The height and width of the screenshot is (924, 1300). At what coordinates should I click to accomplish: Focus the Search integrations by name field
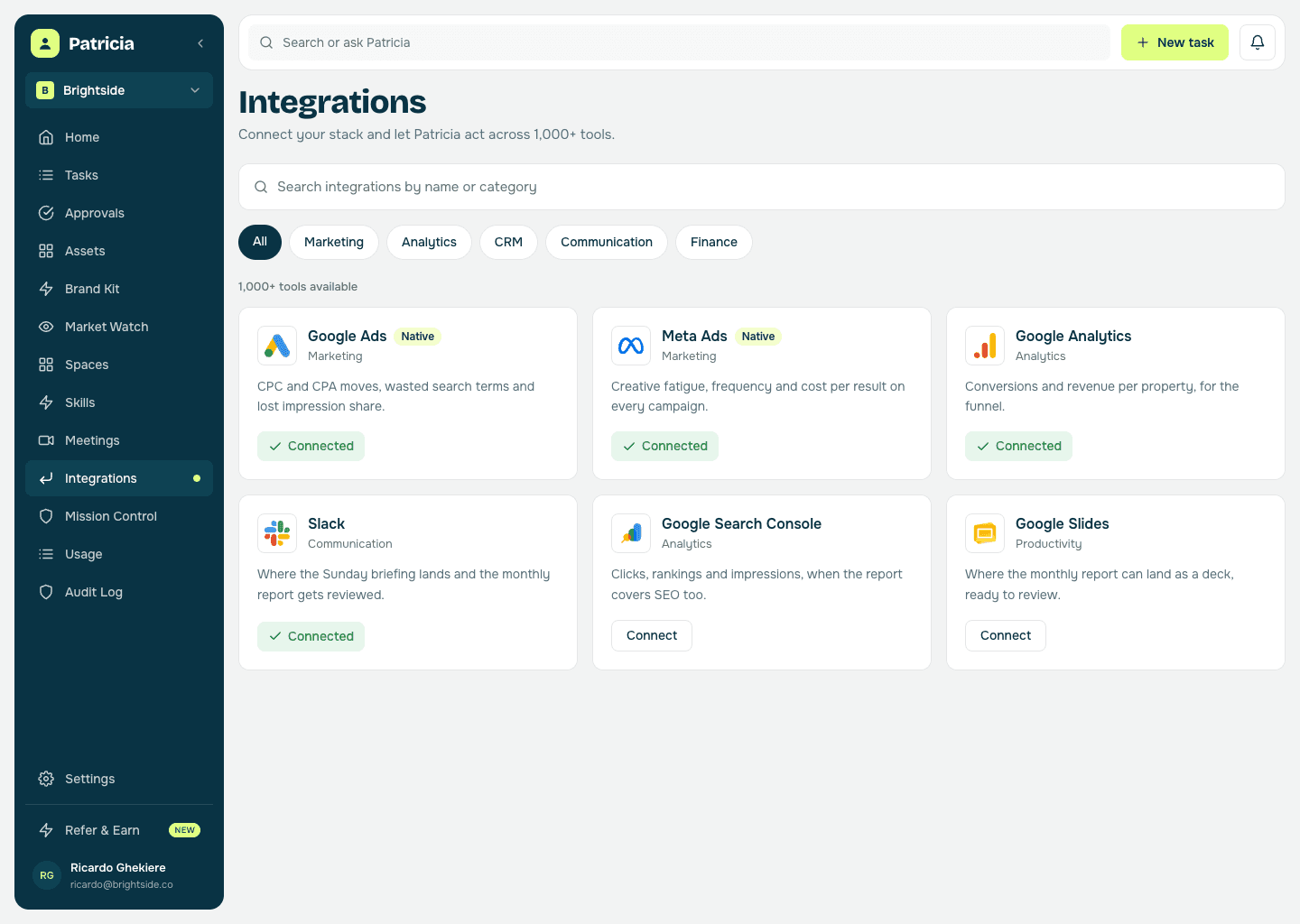tap(762, 187)
